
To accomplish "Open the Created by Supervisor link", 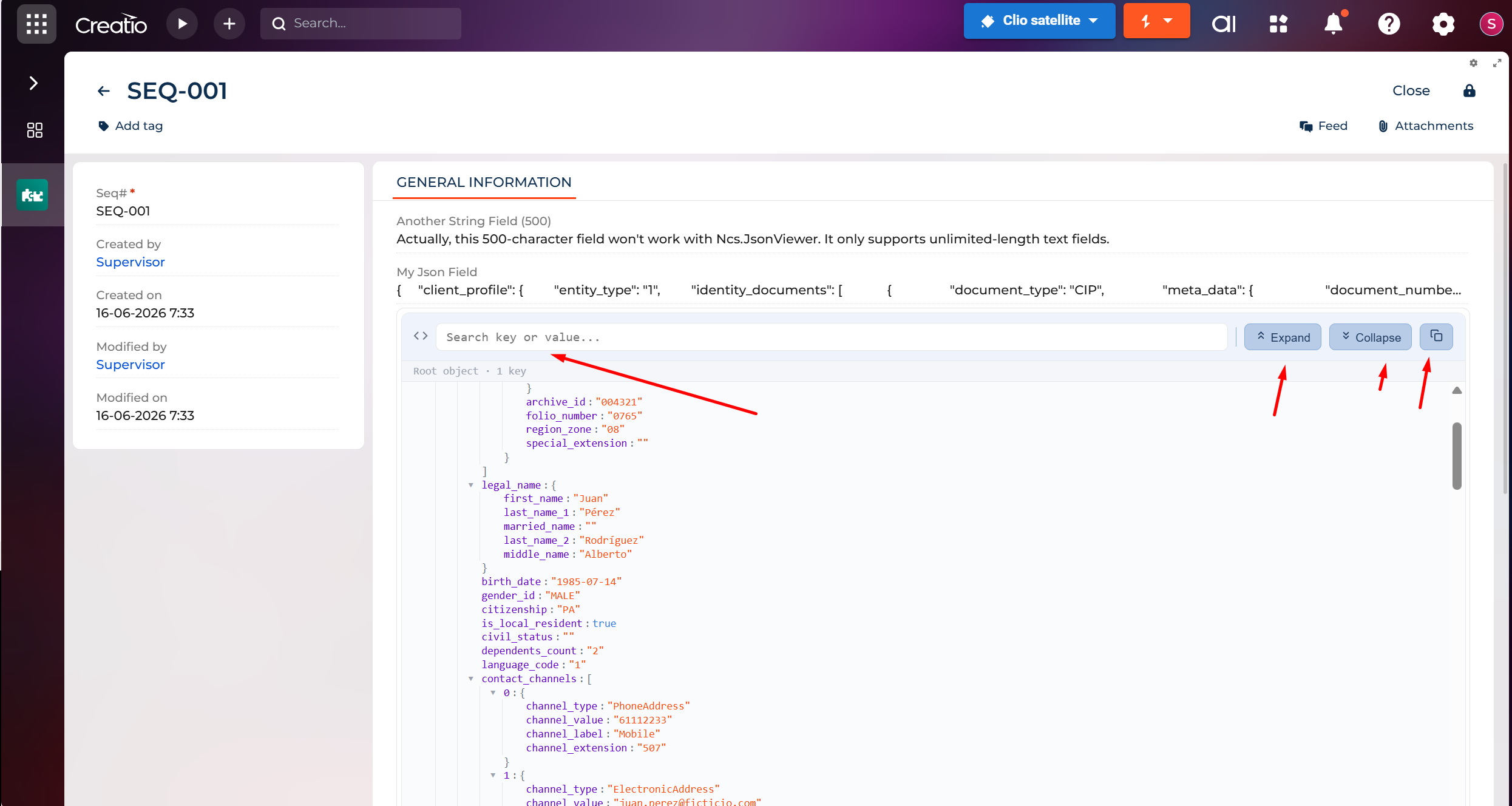I will [131, 262].
